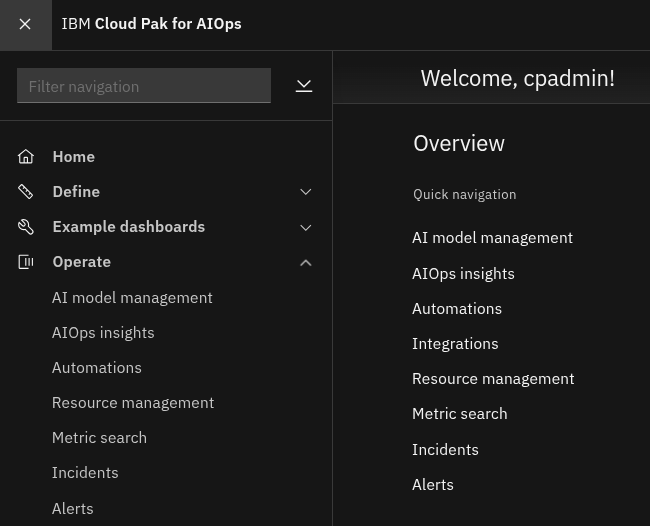Follow the Integrations quick navigation link
The height and width of the screenshot is (526, 650).
click(x=455, y=344)
